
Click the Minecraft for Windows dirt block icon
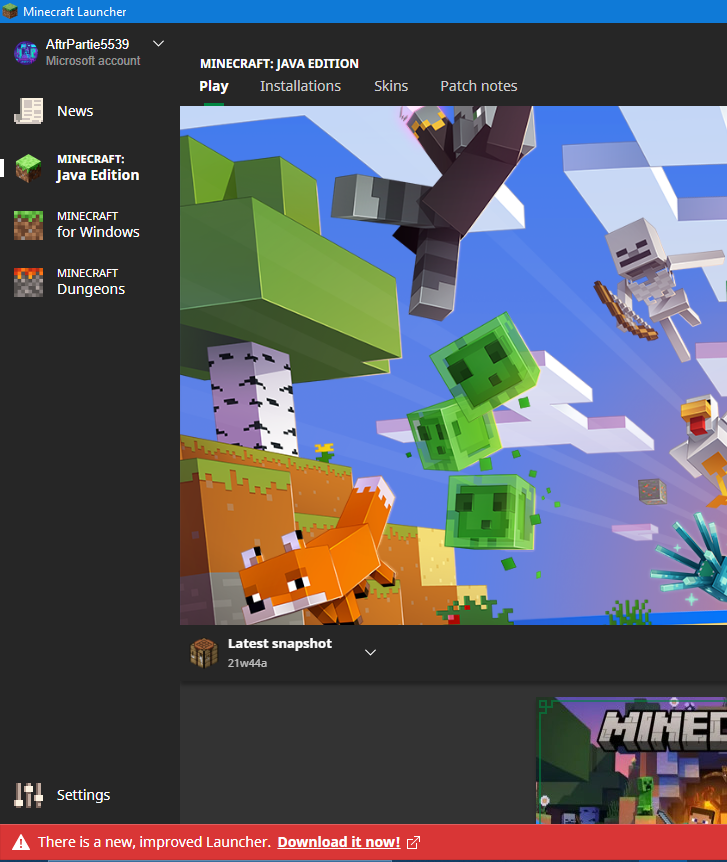pyautogui.click(x=29, y=225)
